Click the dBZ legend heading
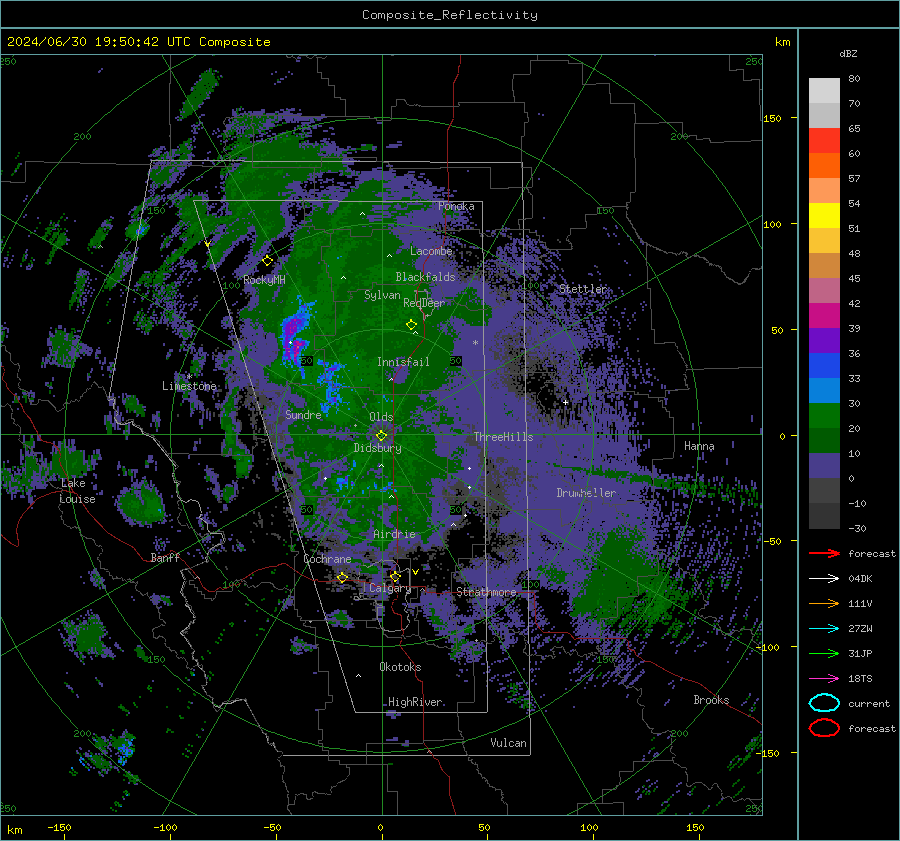This screenshot has width=900, height=841. (848, 53)
